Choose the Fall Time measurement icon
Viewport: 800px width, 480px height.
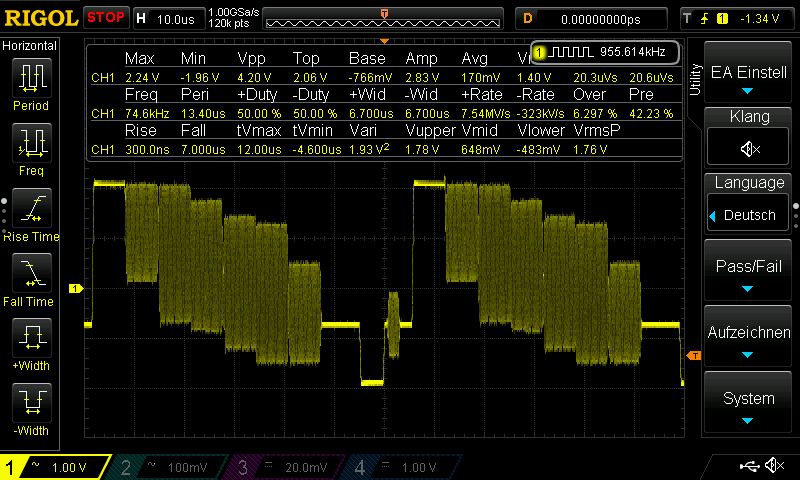click(x=31, y=277)
